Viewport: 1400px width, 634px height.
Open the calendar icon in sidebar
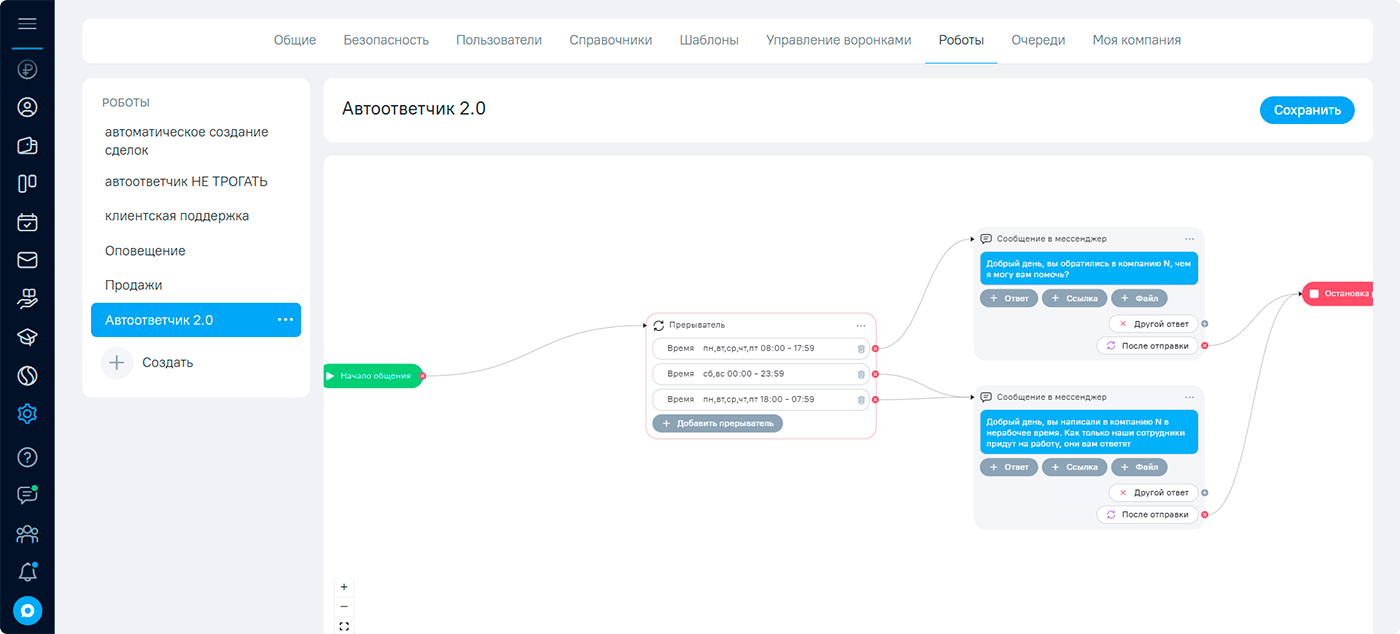(27, 222)
